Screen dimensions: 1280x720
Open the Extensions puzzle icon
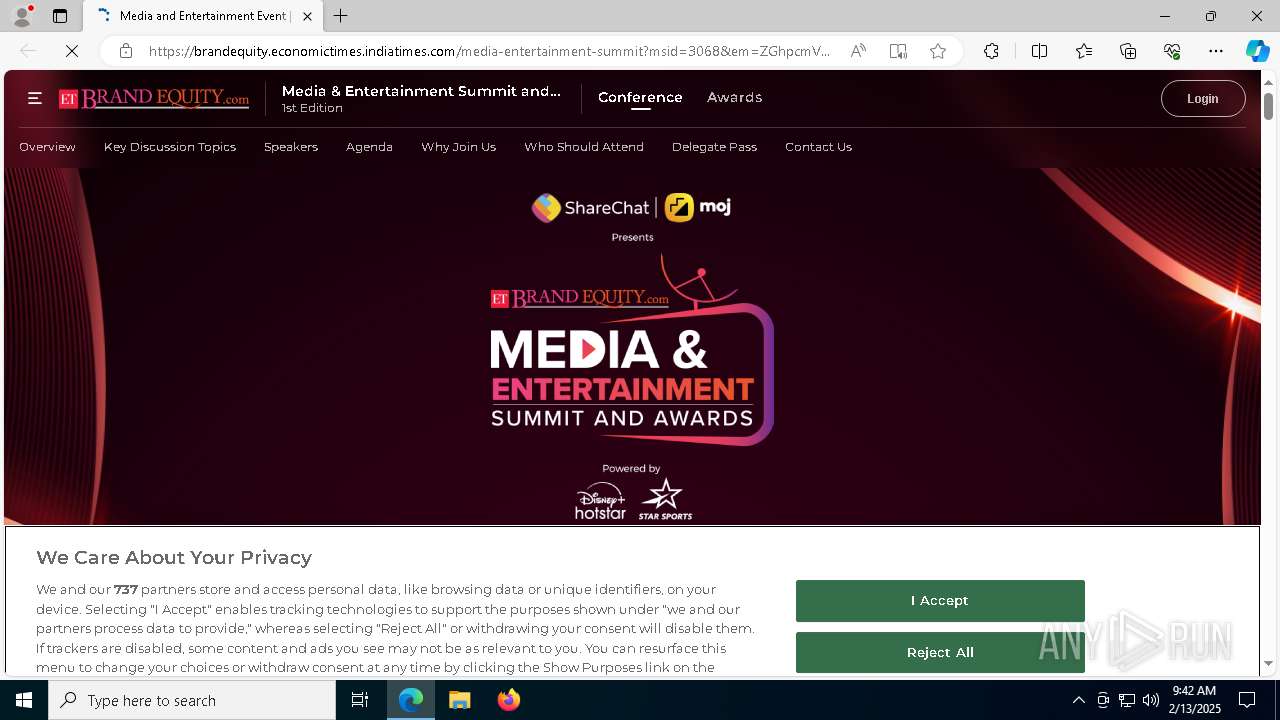991,51
